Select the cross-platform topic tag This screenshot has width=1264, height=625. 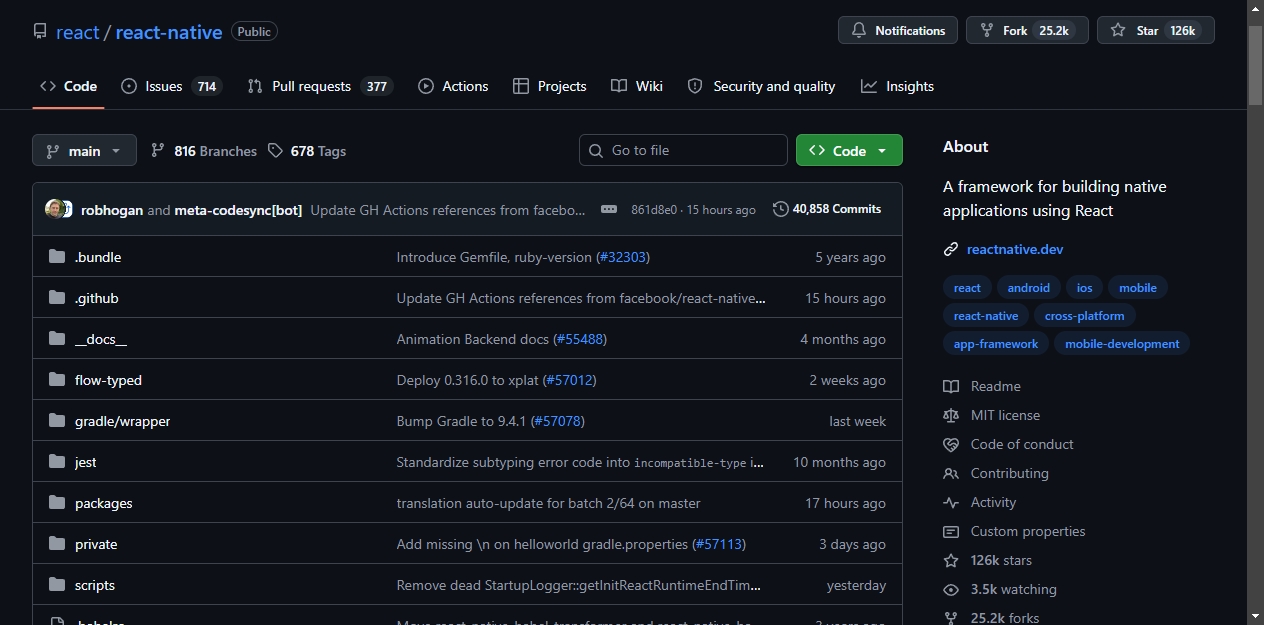1084,316
